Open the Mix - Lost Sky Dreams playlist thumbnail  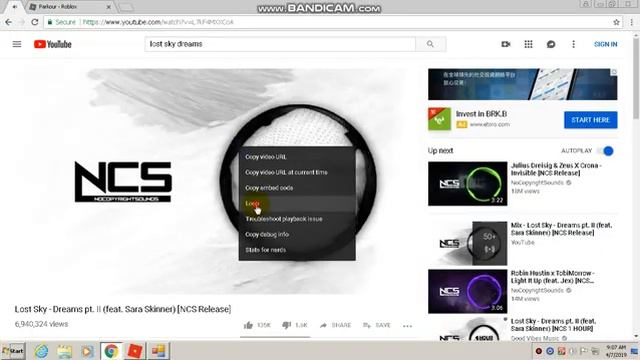tap(467, 243)
